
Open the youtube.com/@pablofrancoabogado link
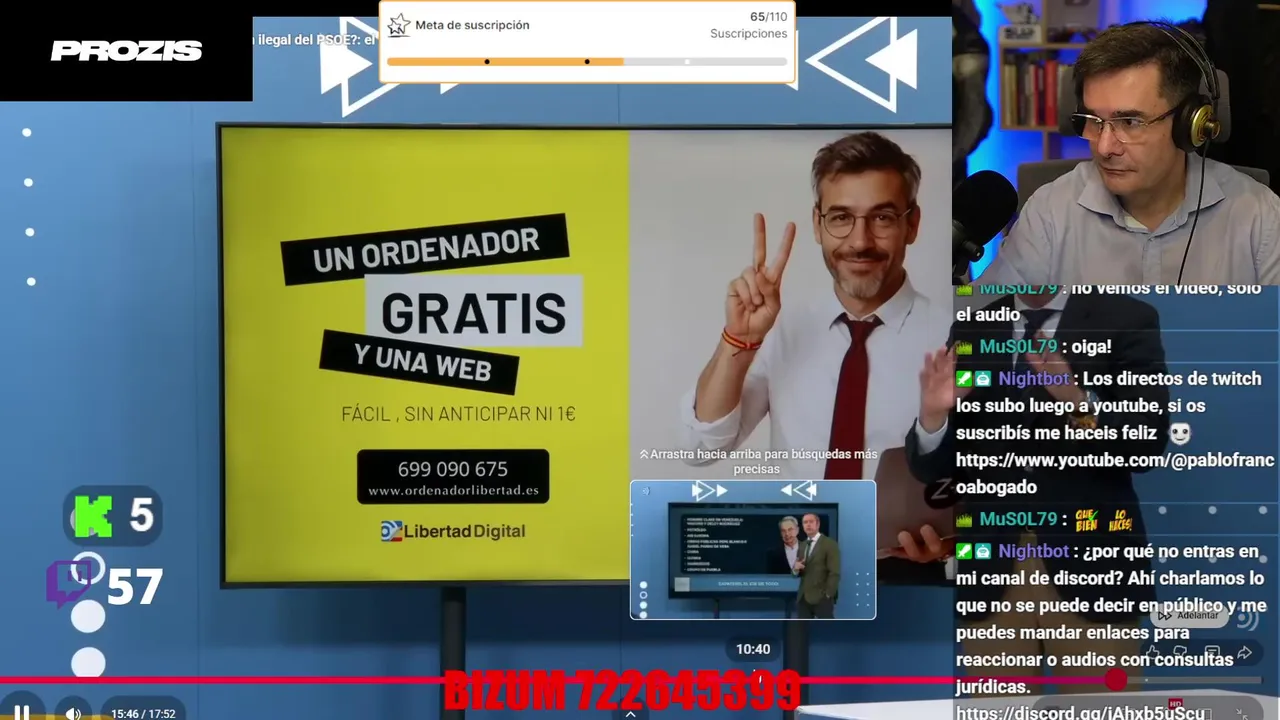1115,474
